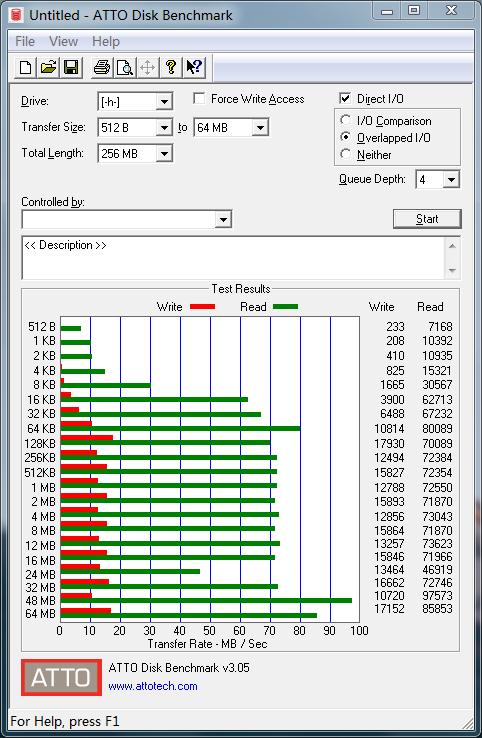
Task: Start the benchmark test
Action: click(x=427, y=219)
